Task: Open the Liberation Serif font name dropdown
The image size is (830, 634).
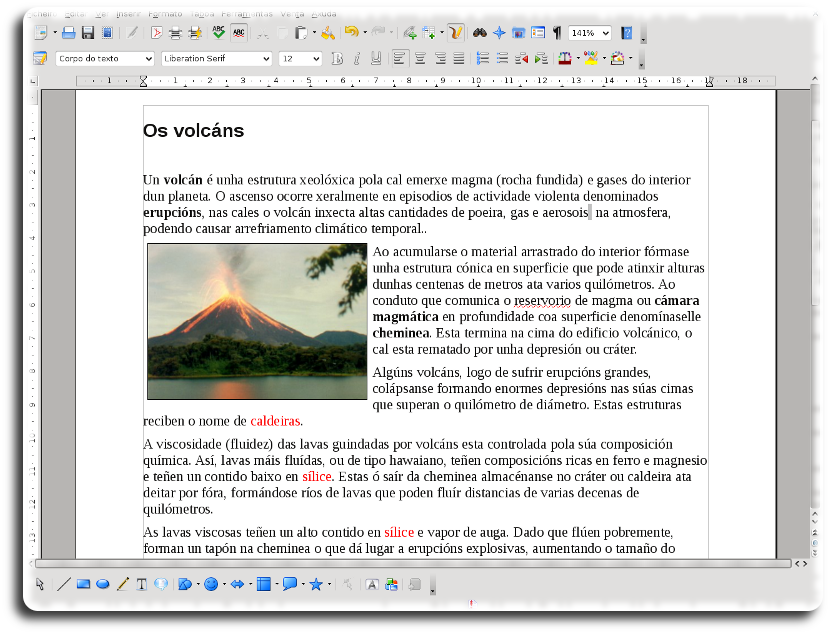Action: click(267, 58)
